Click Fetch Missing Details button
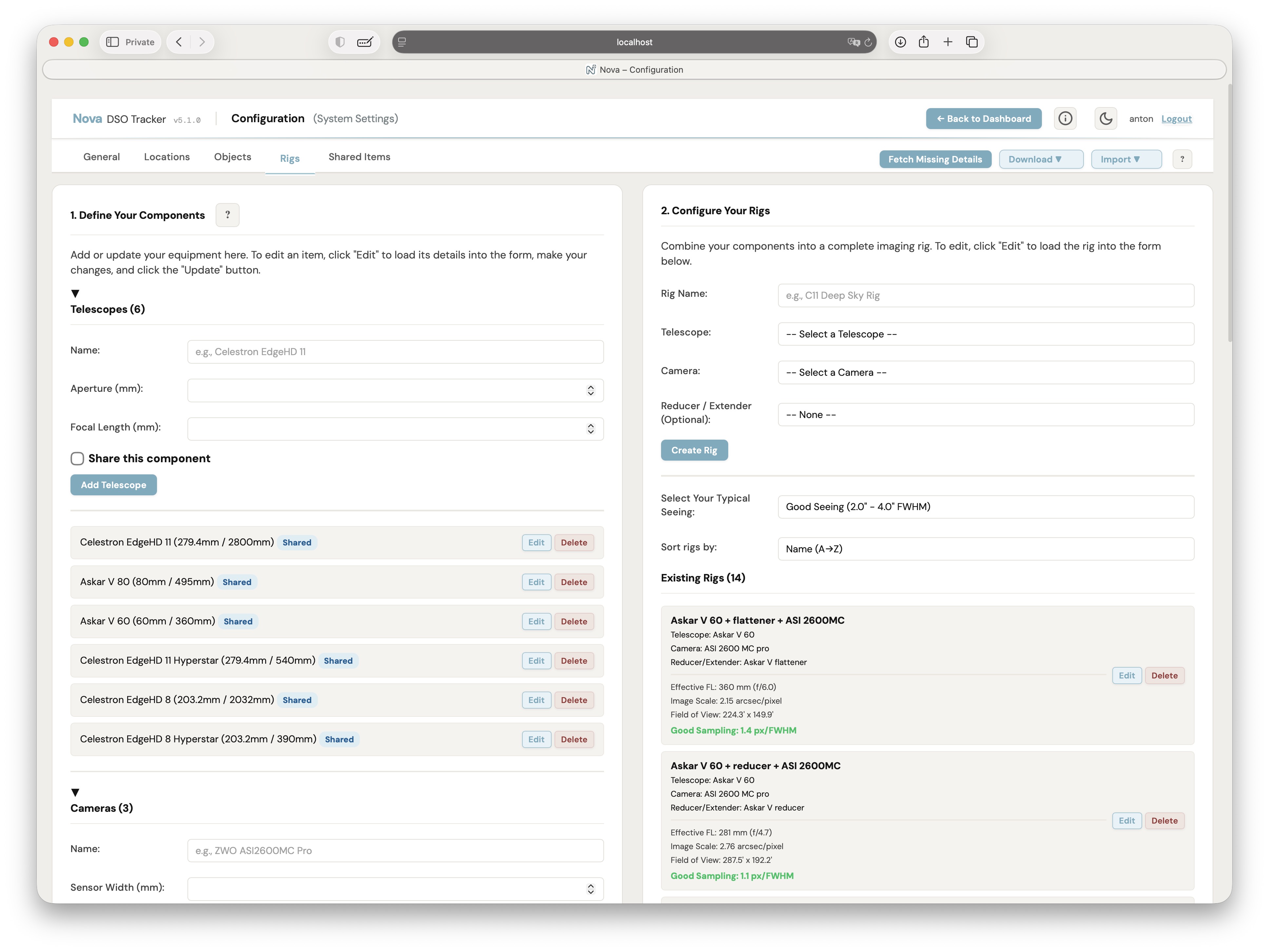Viewport: 1269px width, 952px height. 934,160
